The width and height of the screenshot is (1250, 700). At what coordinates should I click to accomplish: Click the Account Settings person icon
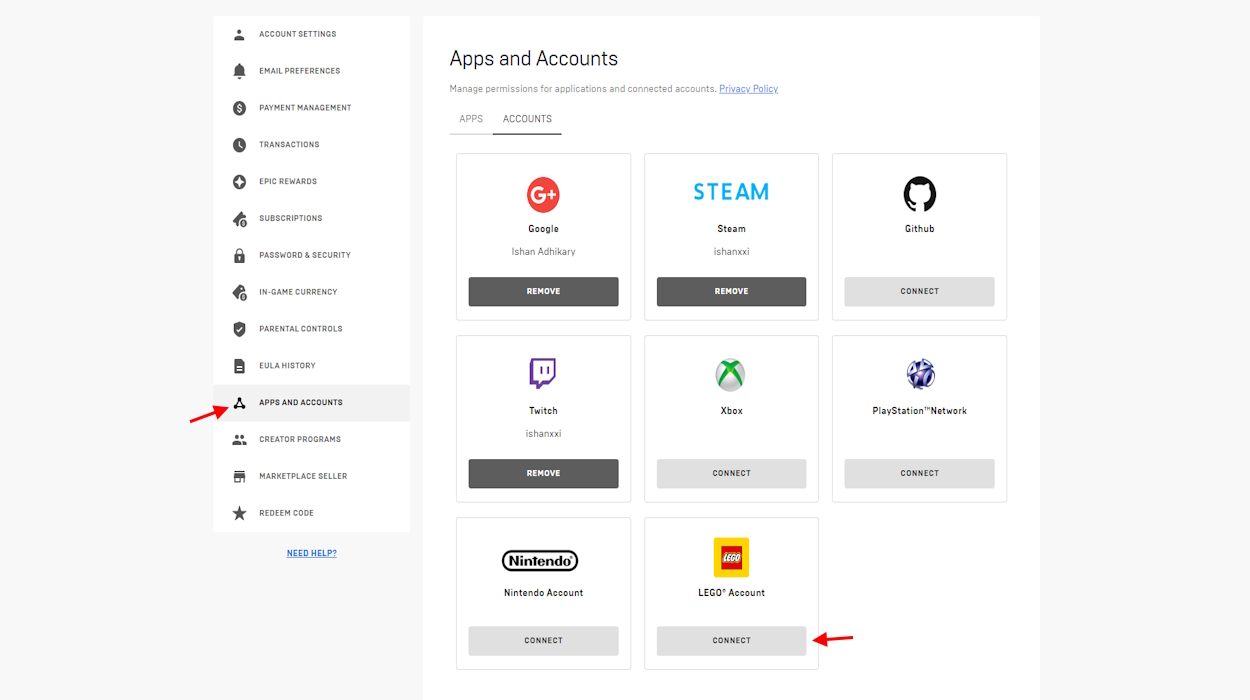(x=239, y=34)
